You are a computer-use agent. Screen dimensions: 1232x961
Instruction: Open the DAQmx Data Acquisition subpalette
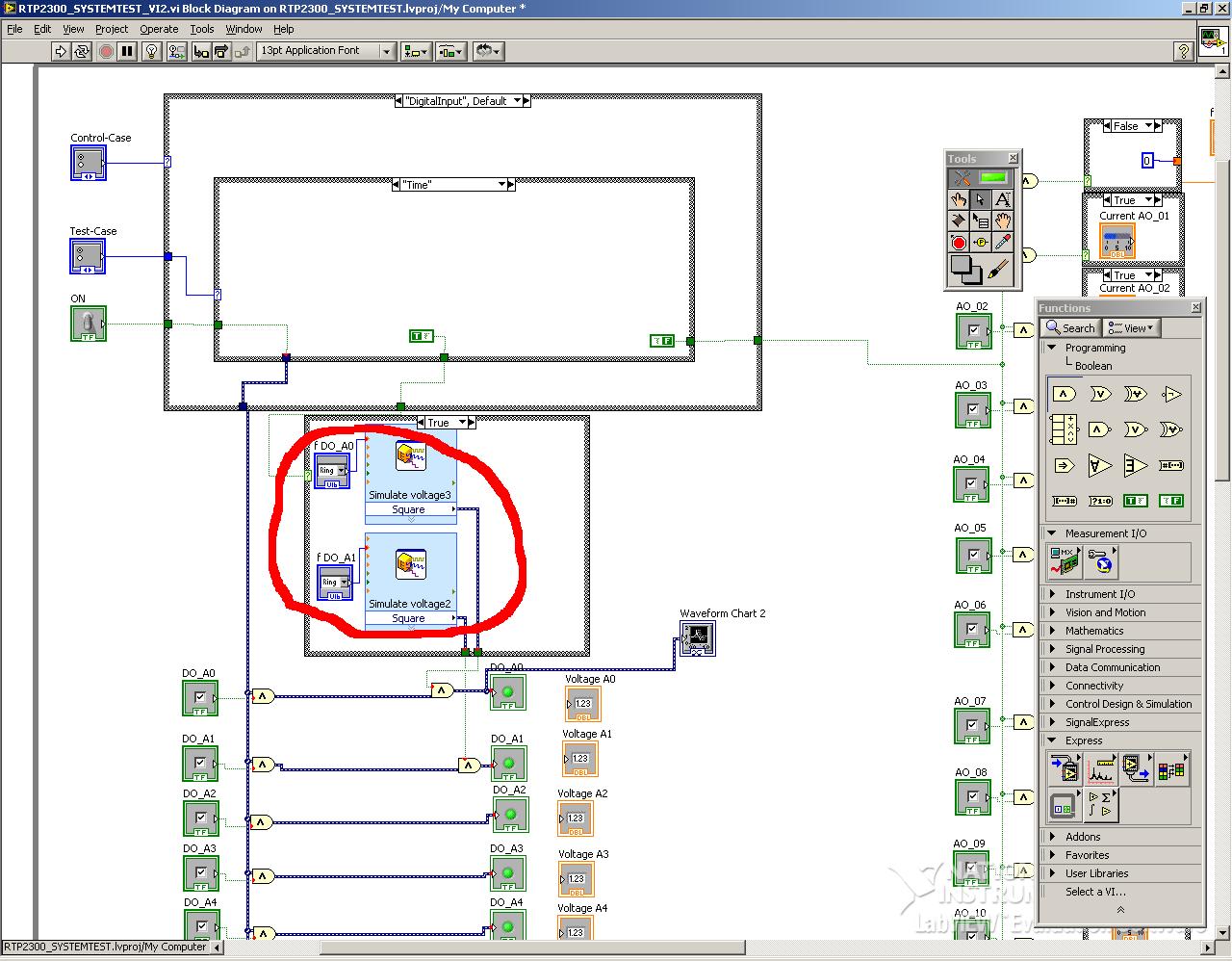click(x=1064, y=561)
